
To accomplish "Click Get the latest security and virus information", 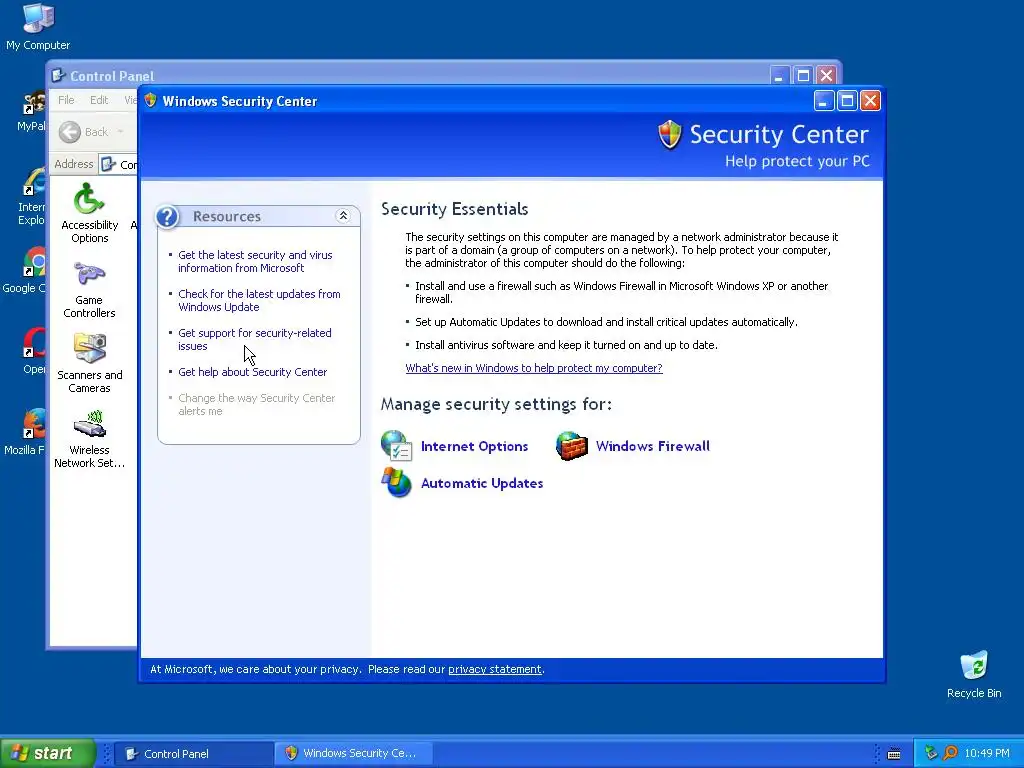I will pyautogui.click(x=255, y=261).
